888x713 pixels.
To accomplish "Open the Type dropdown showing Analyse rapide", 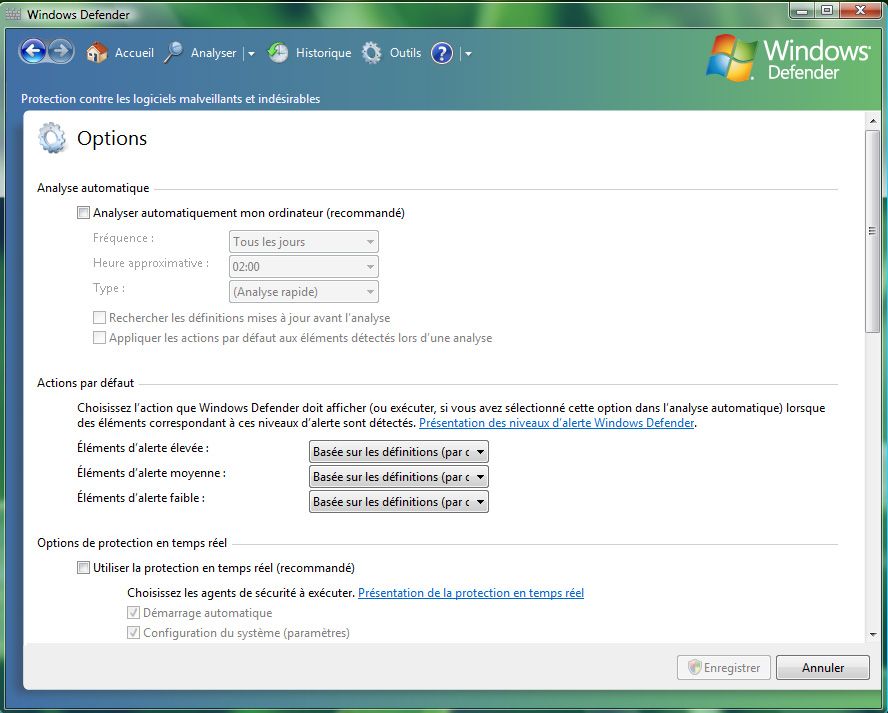I will click(304, 292).
